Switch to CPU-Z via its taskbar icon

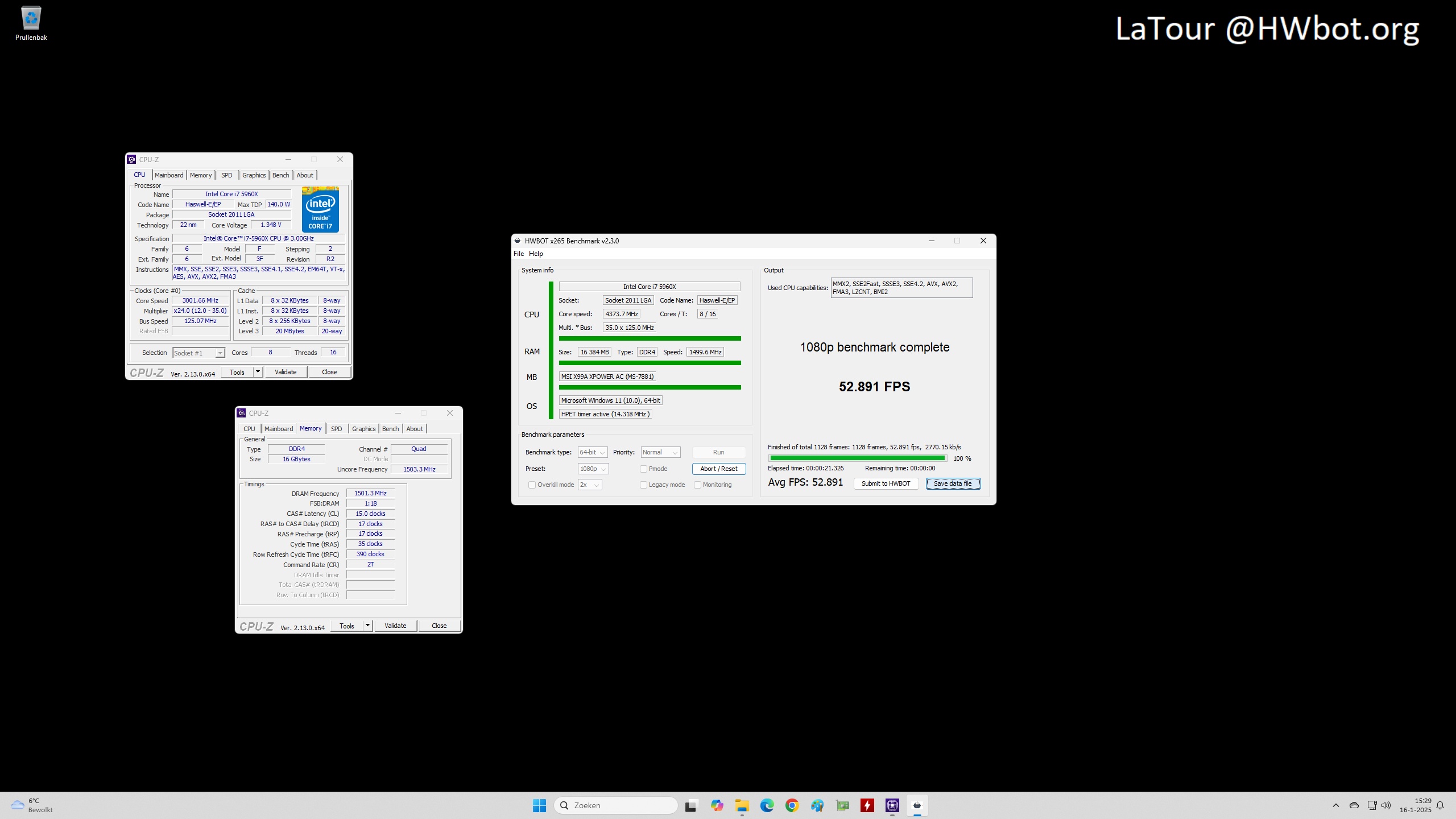892,805
